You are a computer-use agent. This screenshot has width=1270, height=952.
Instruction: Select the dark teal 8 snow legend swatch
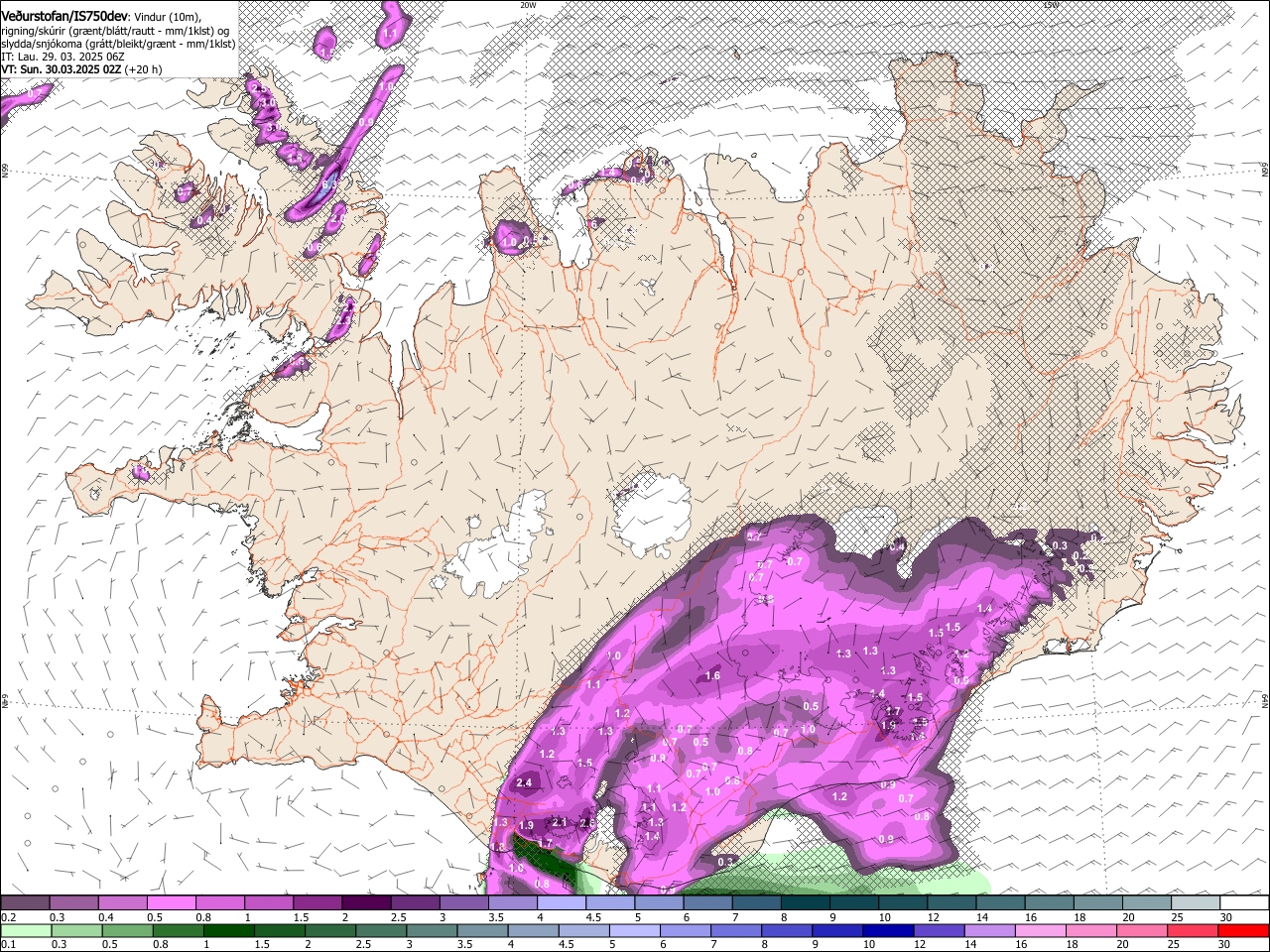click(806, 903)
